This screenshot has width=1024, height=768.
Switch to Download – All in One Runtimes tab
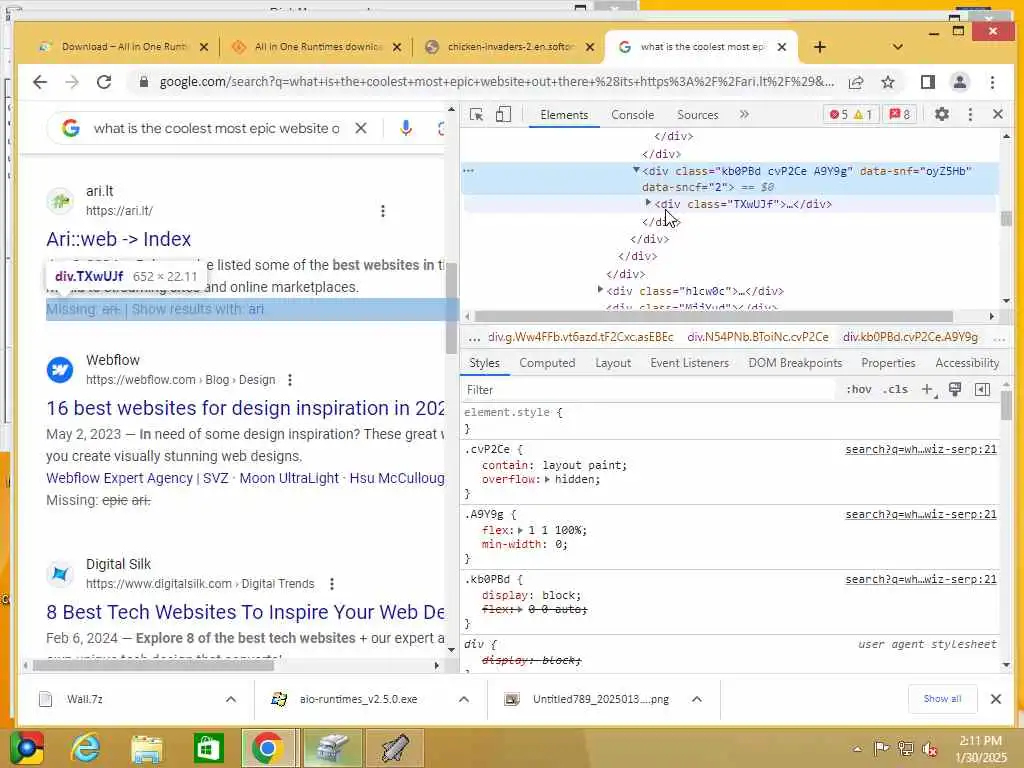tap(123, 47)
